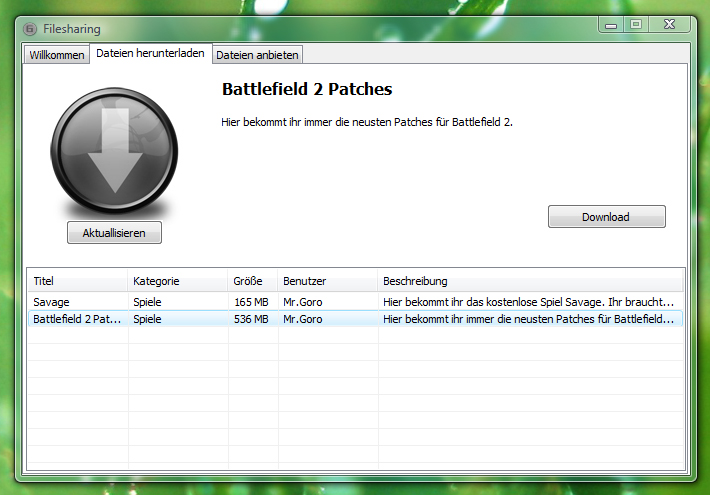Click the 165 MB size cell
Viewport: 710px width, 495px height.
pyautogui.click(x=251, y=302)
